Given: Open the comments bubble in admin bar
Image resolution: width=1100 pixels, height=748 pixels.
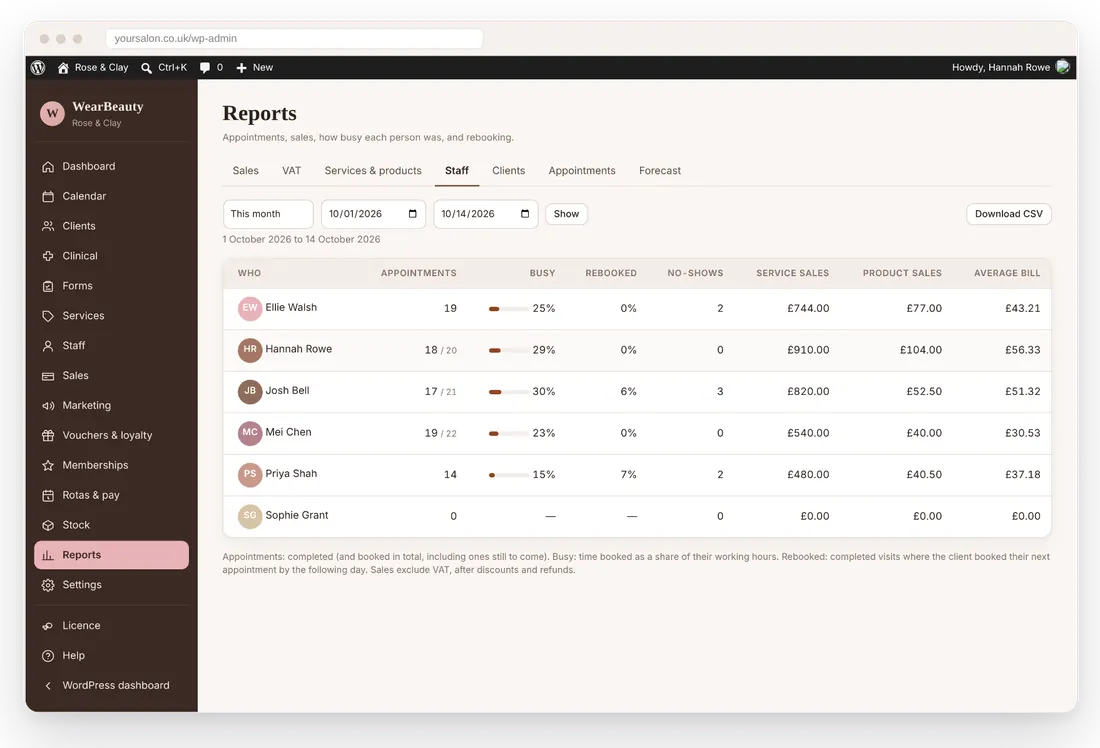Looking at the screenshot, I should [211, 67].
